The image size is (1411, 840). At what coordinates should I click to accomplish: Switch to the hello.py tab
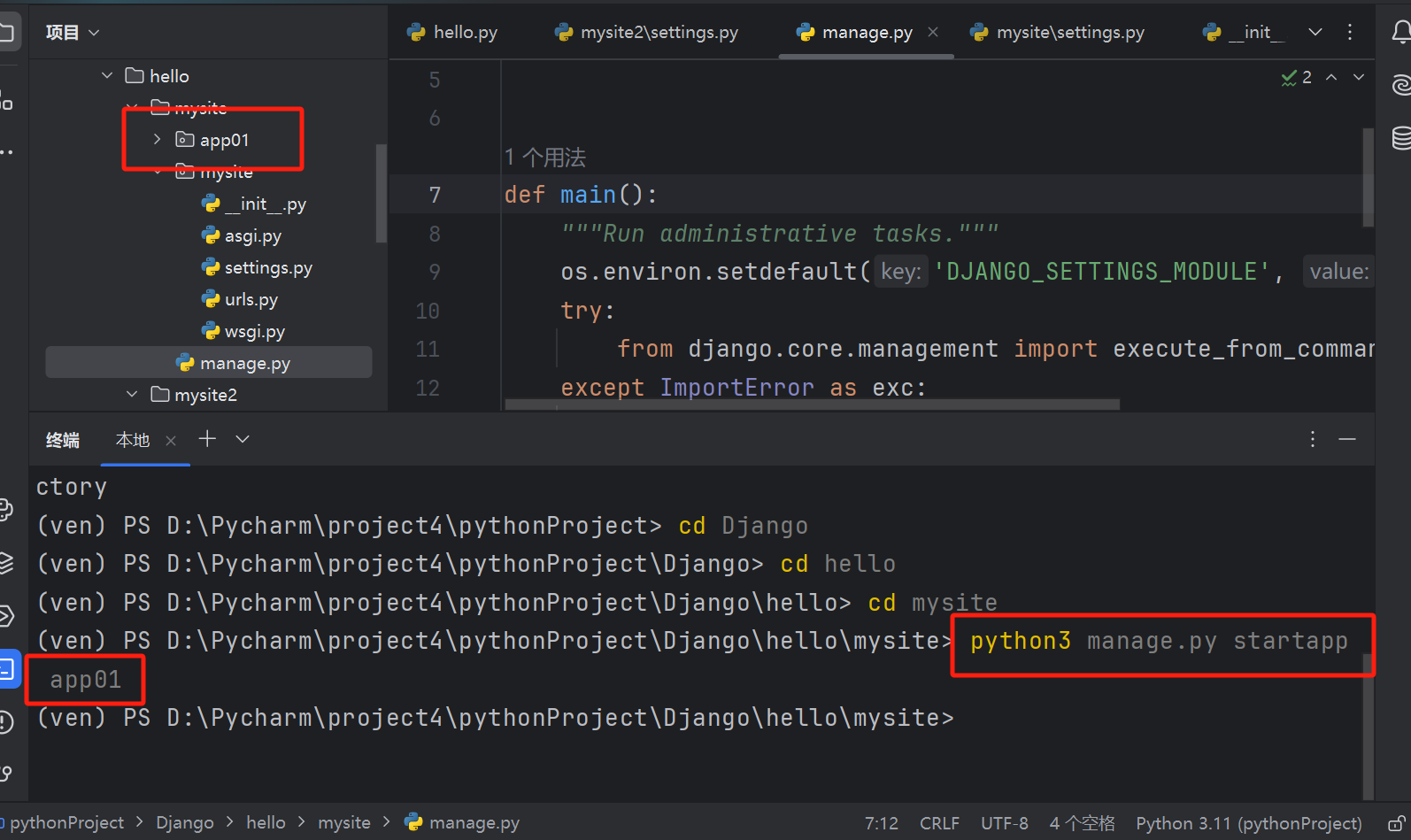click(x=452, y=33)
